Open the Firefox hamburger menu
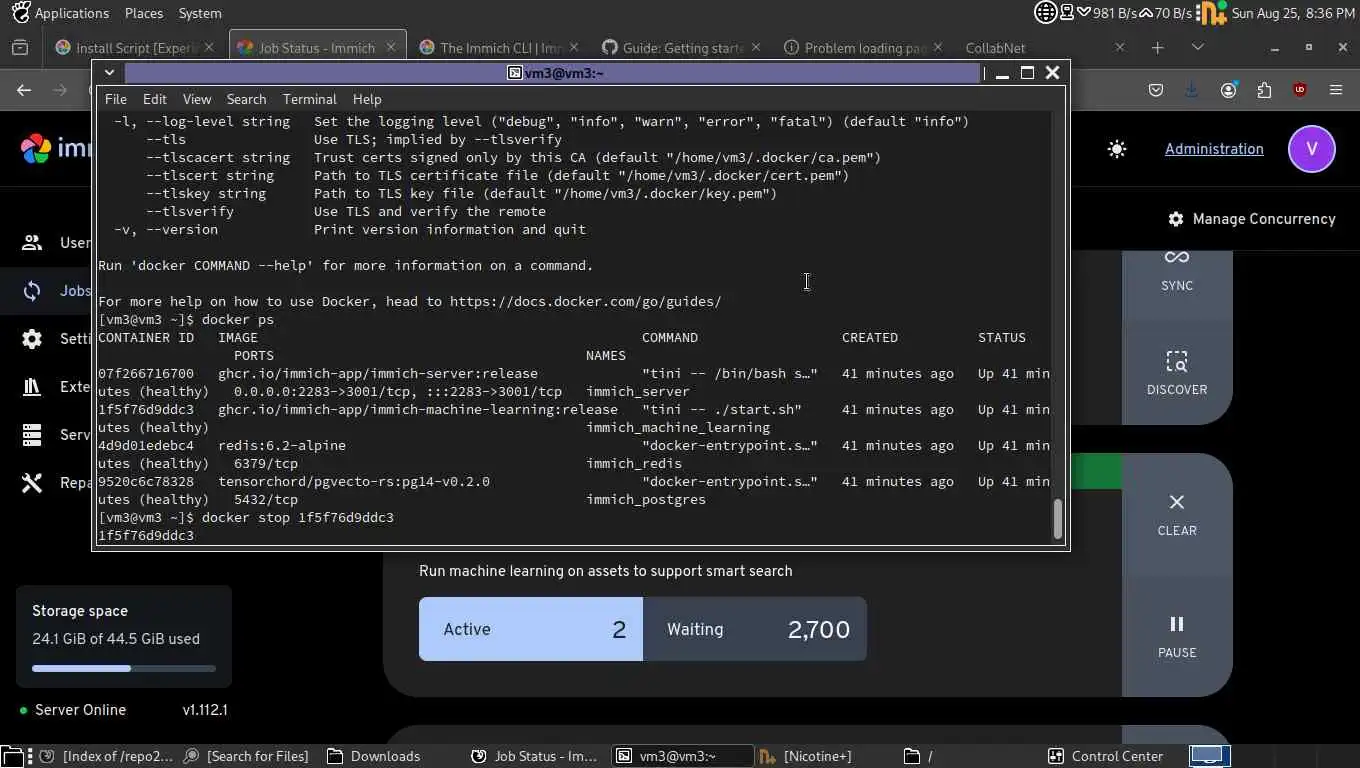 click(1336, 90)
